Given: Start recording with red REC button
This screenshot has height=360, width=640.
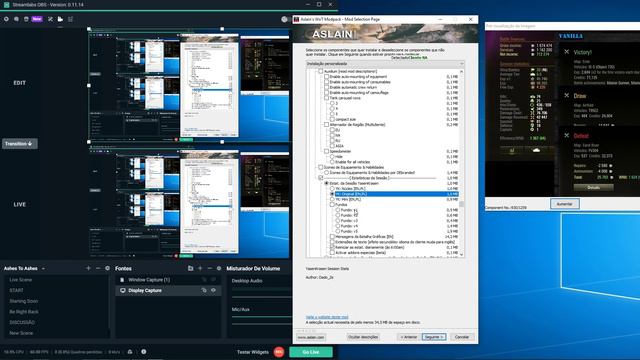Looking at the screenshot, I should click(279, 352).
